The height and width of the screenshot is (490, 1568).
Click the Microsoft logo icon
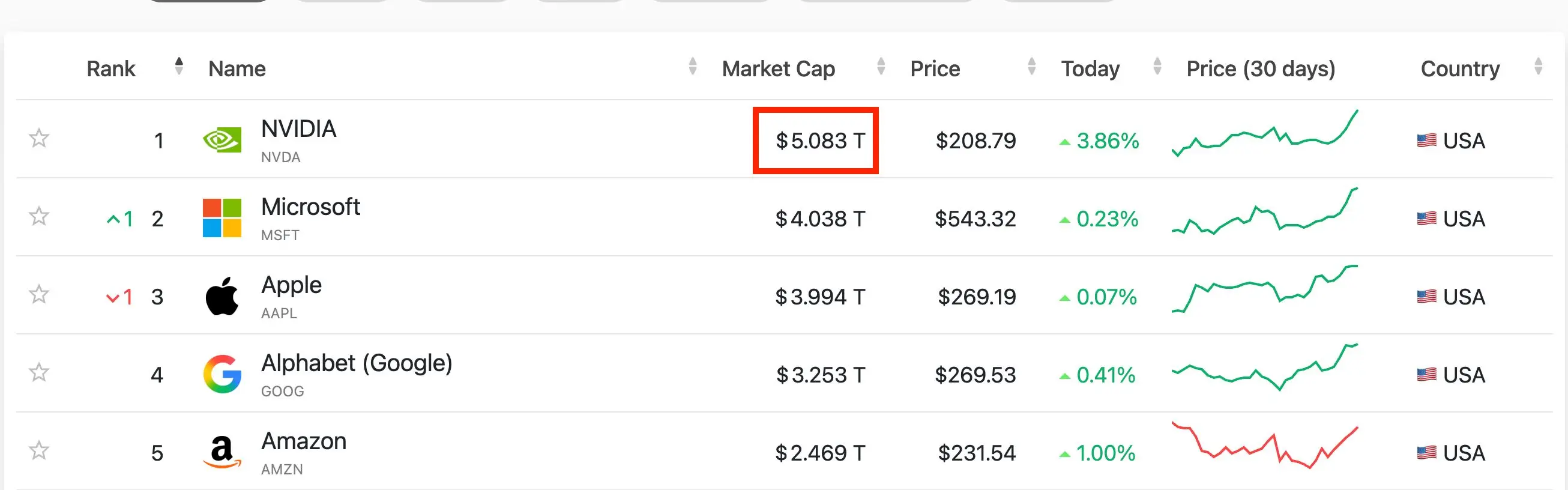(x=222, y=218)
